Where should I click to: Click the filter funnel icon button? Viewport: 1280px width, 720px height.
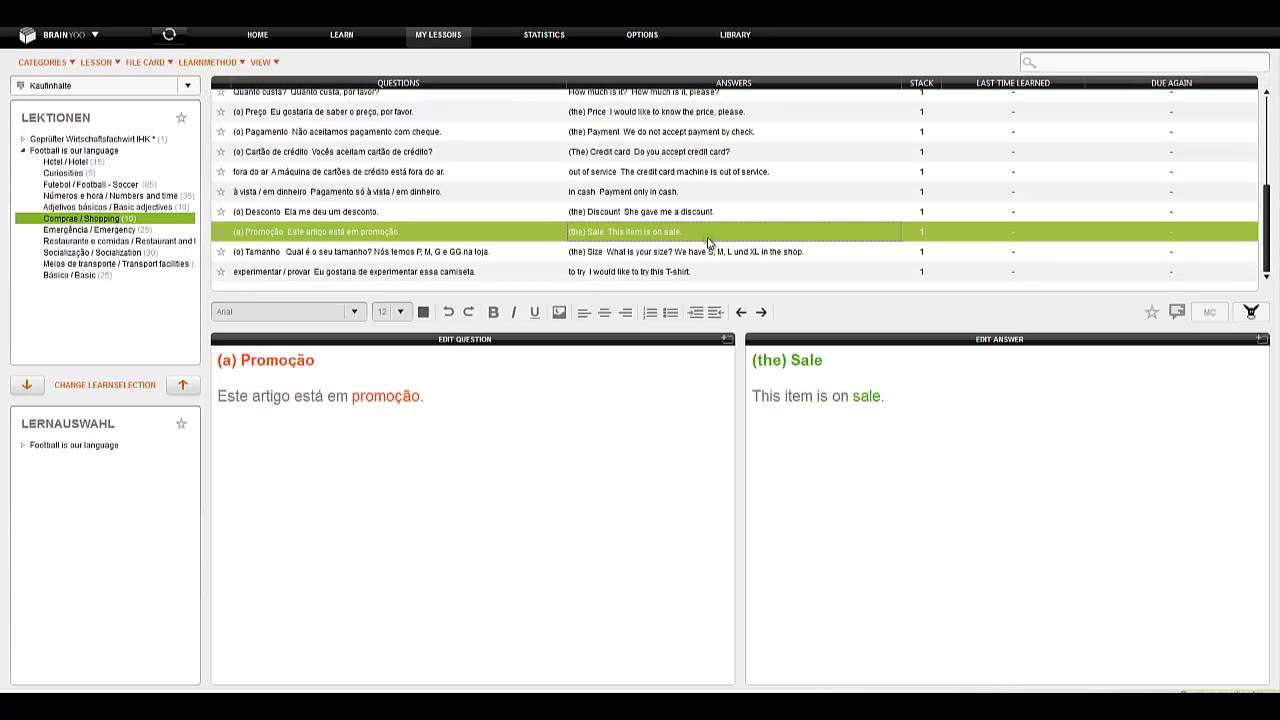click(1250, 312)
